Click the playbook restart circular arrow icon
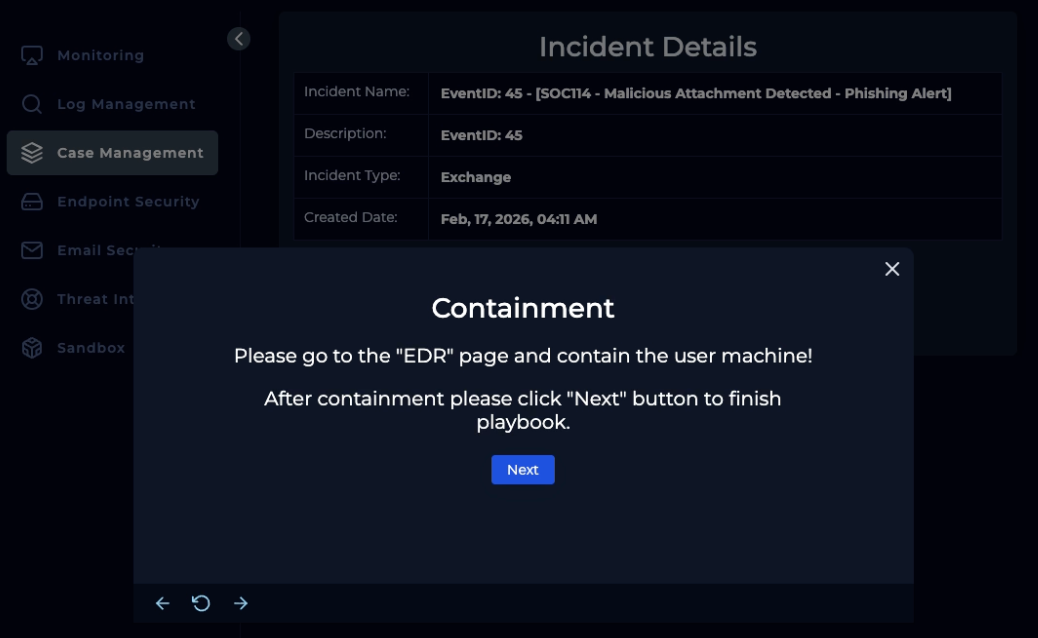1038x638 pixels. (201, 603)
